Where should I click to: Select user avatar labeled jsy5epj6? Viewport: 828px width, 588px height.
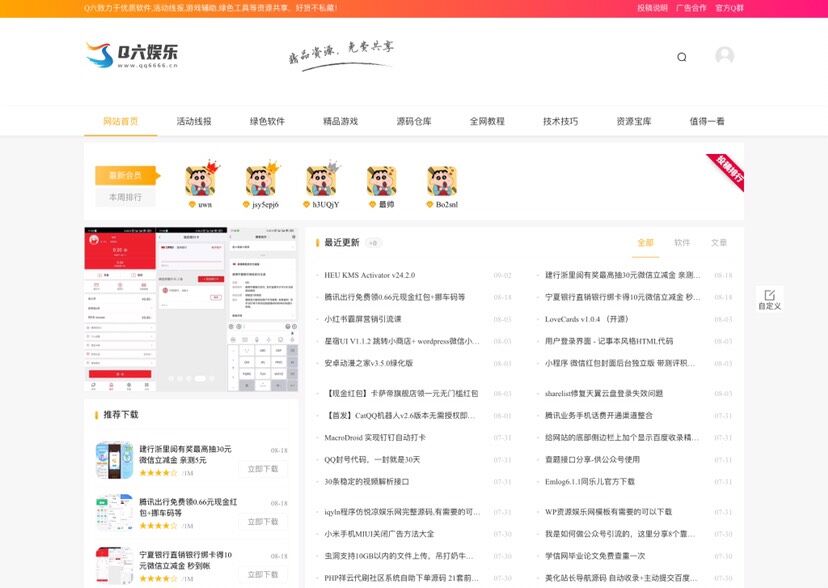[x=262, y=181]
